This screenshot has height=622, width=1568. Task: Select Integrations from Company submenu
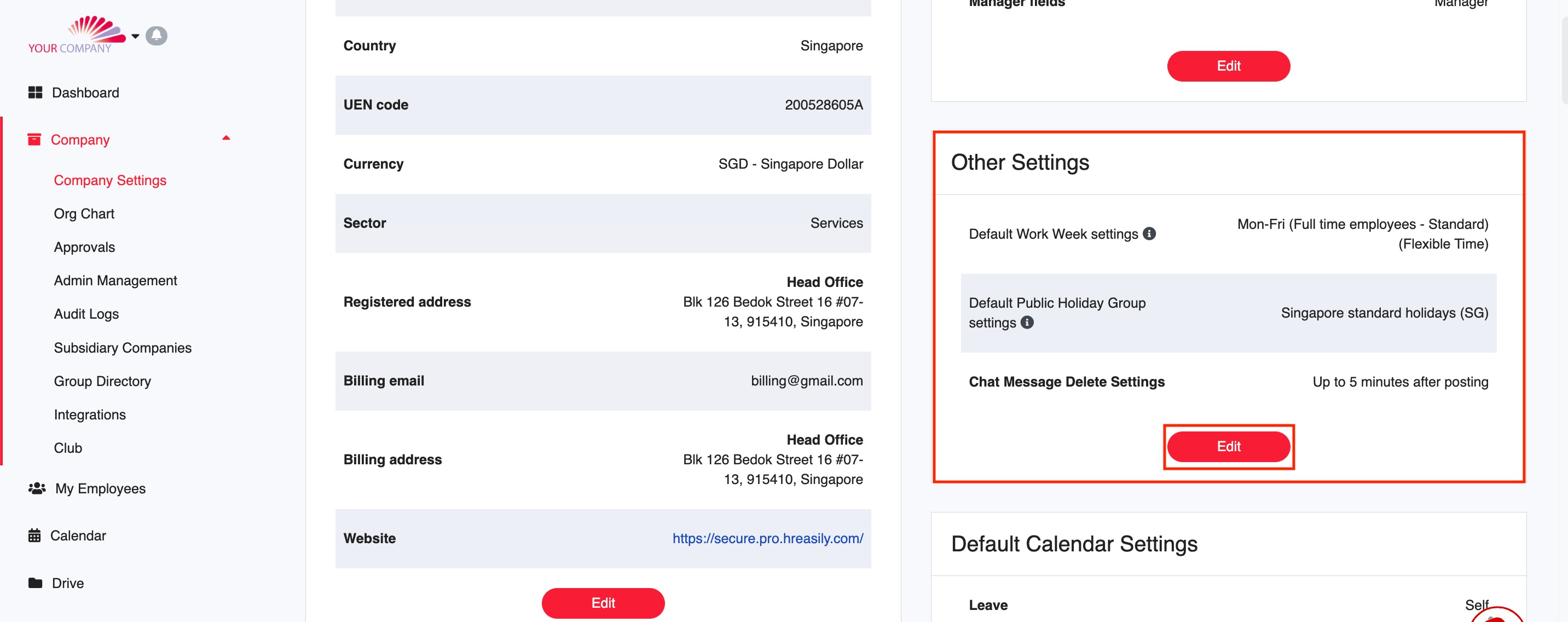pyautogui.click(x=89, y=415)
